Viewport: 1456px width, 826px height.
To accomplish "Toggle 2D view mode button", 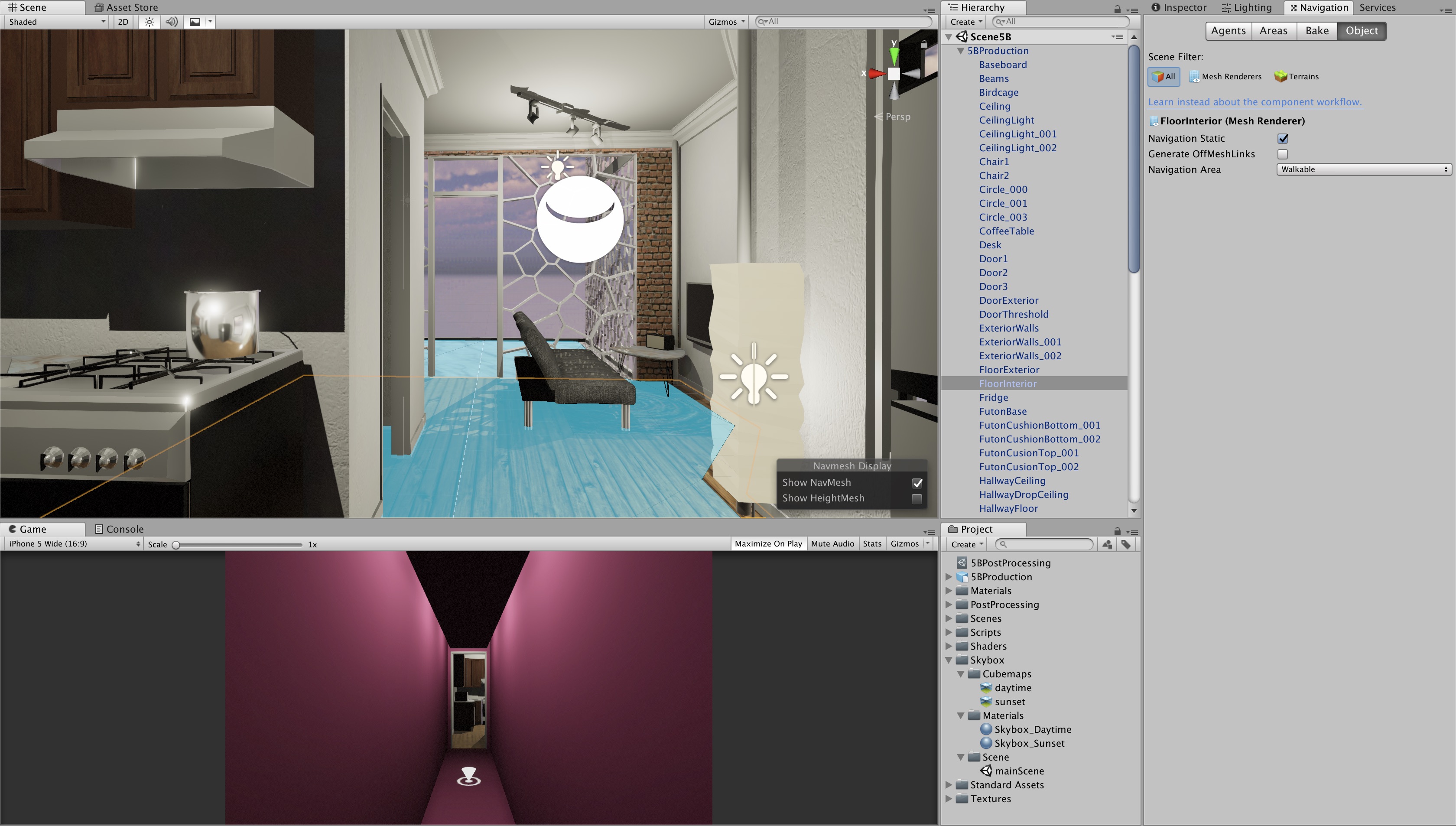I will (123, 22).
